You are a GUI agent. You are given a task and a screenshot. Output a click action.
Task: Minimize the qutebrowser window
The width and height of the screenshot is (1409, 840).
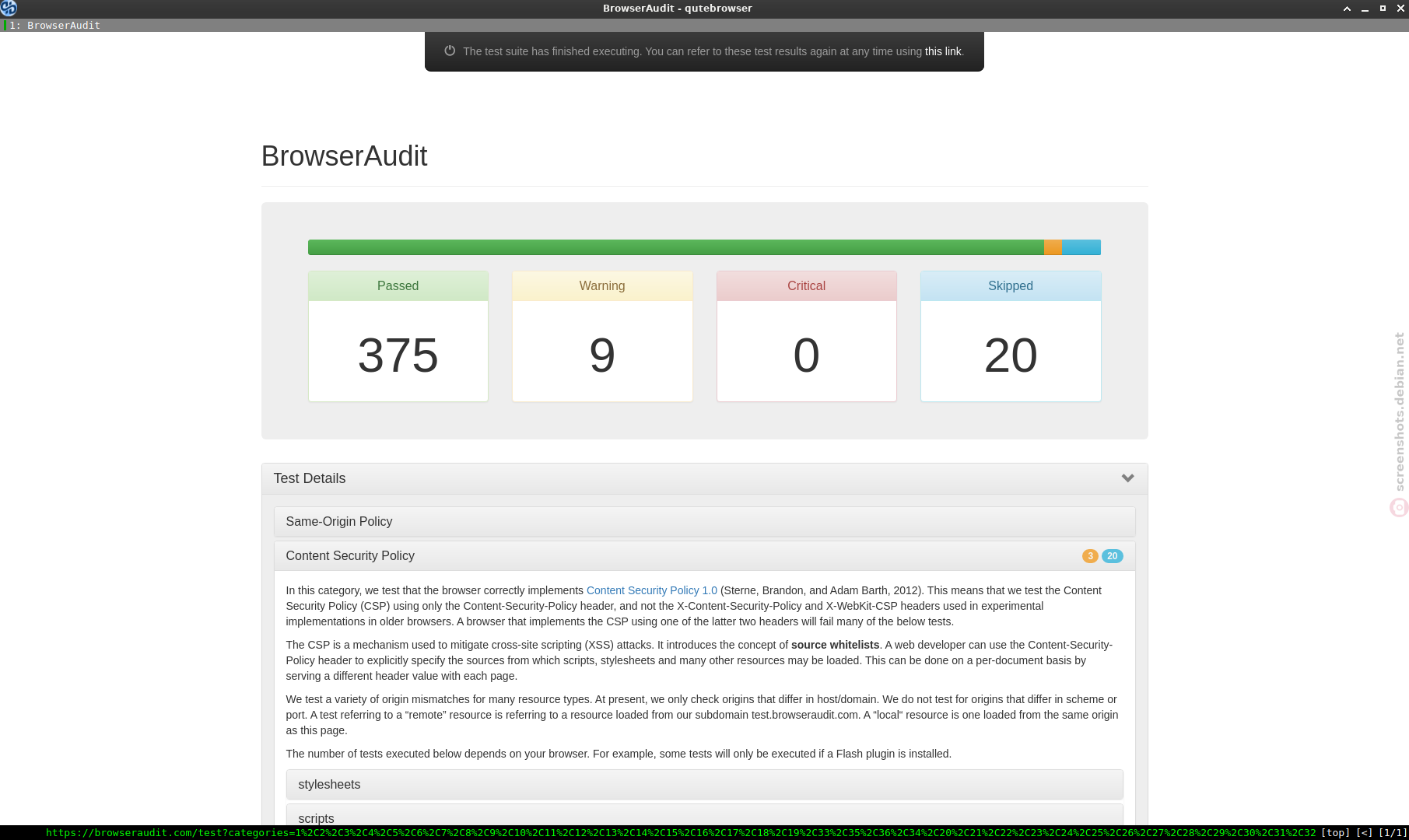[1365, 9]
